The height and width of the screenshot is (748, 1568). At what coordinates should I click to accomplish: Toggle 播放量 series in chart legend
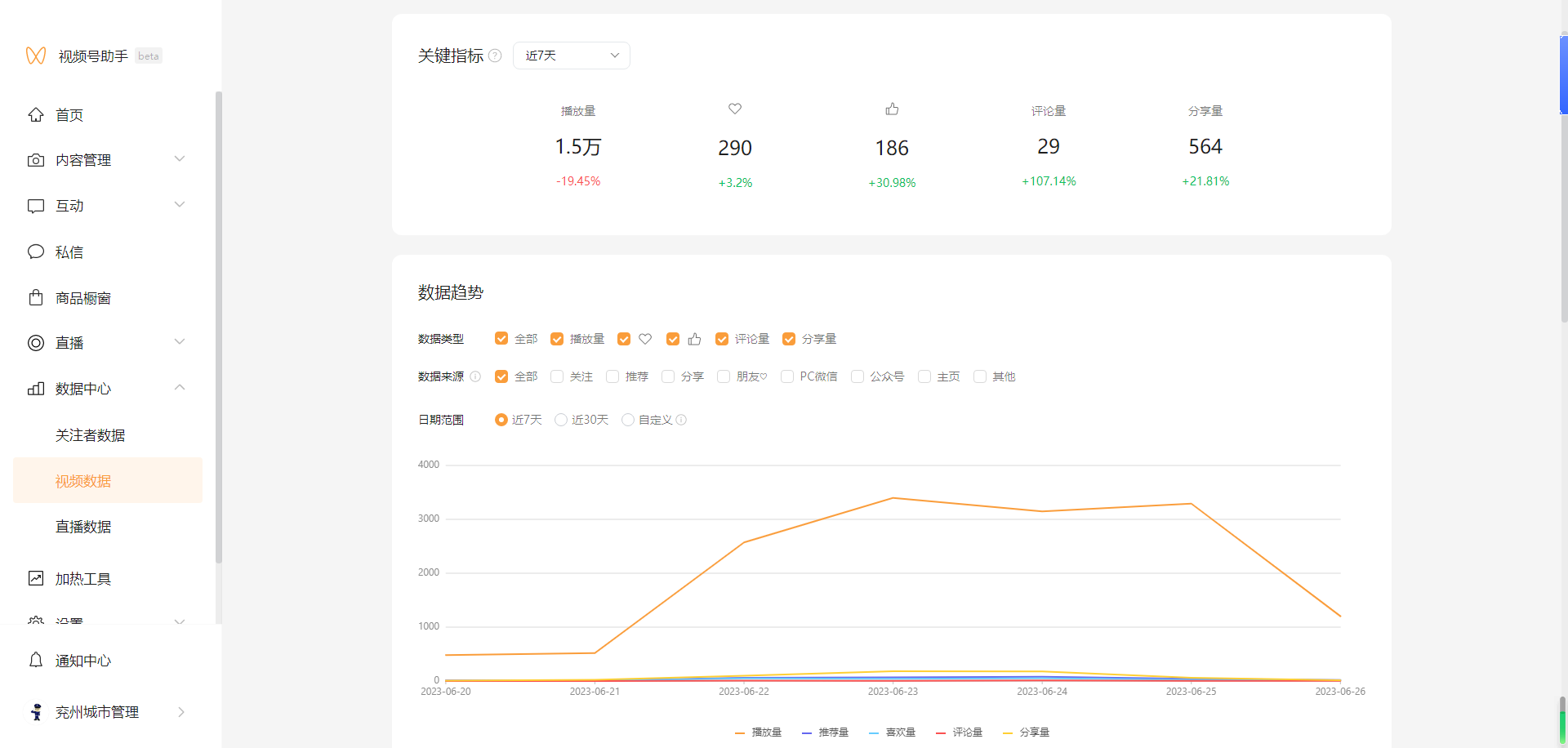point(759,732)
